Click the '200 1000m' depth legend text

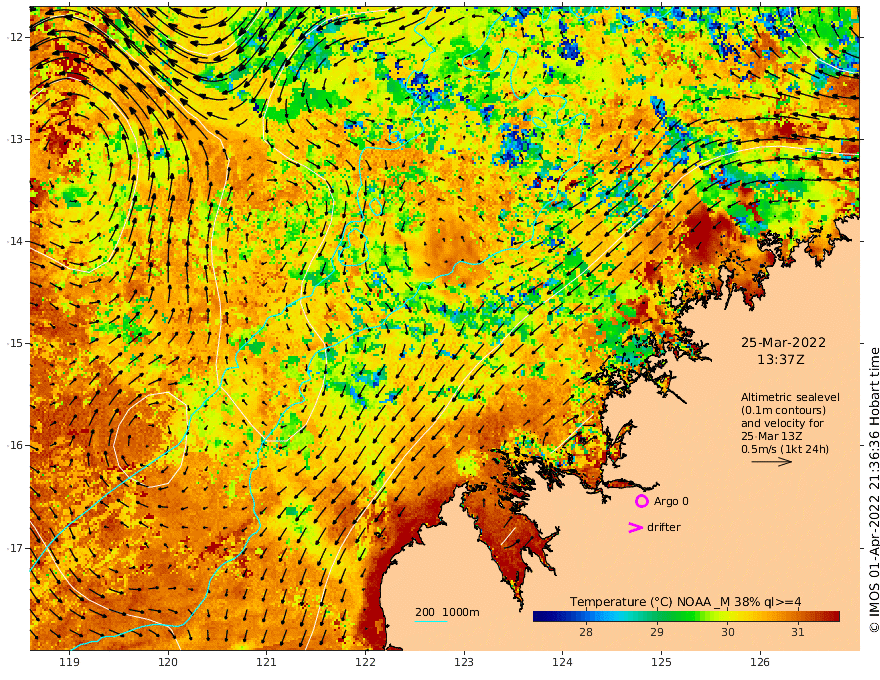(x=447, y=612)
